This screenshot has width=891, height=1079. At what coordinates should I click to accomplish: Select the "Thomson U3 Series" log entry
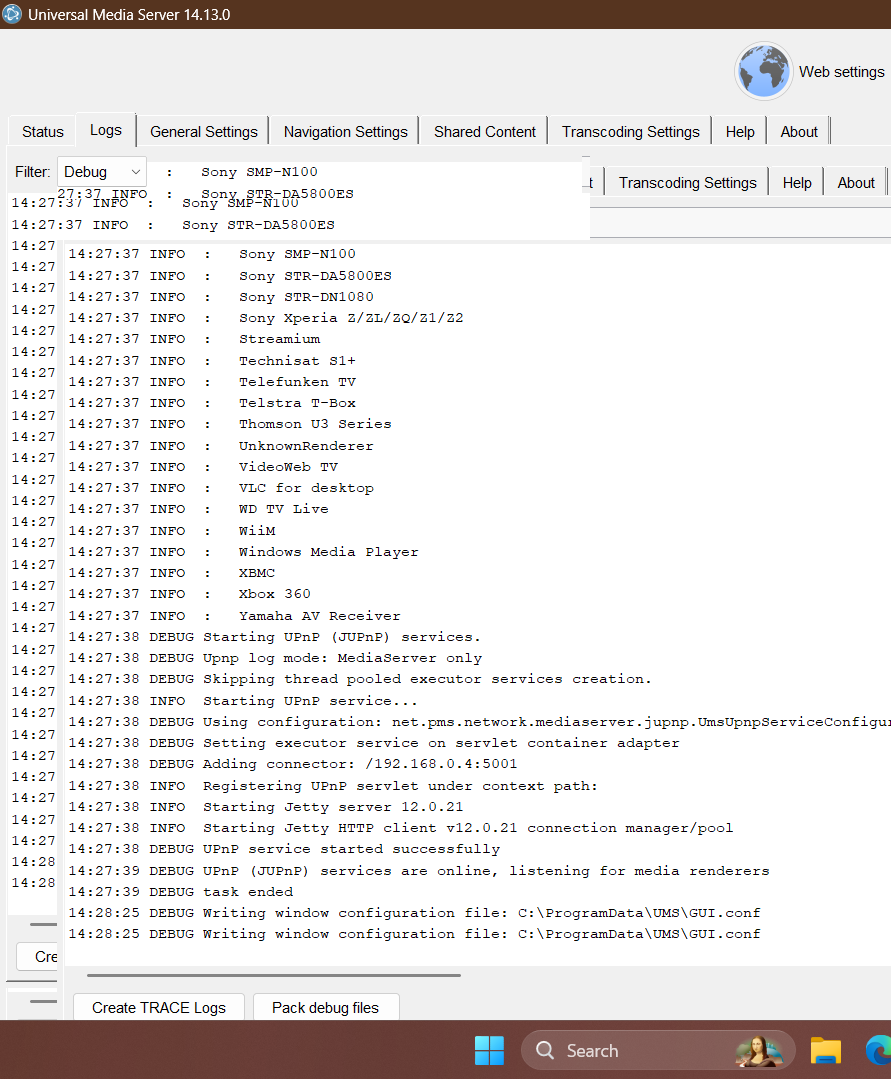(x=230, y=424)
